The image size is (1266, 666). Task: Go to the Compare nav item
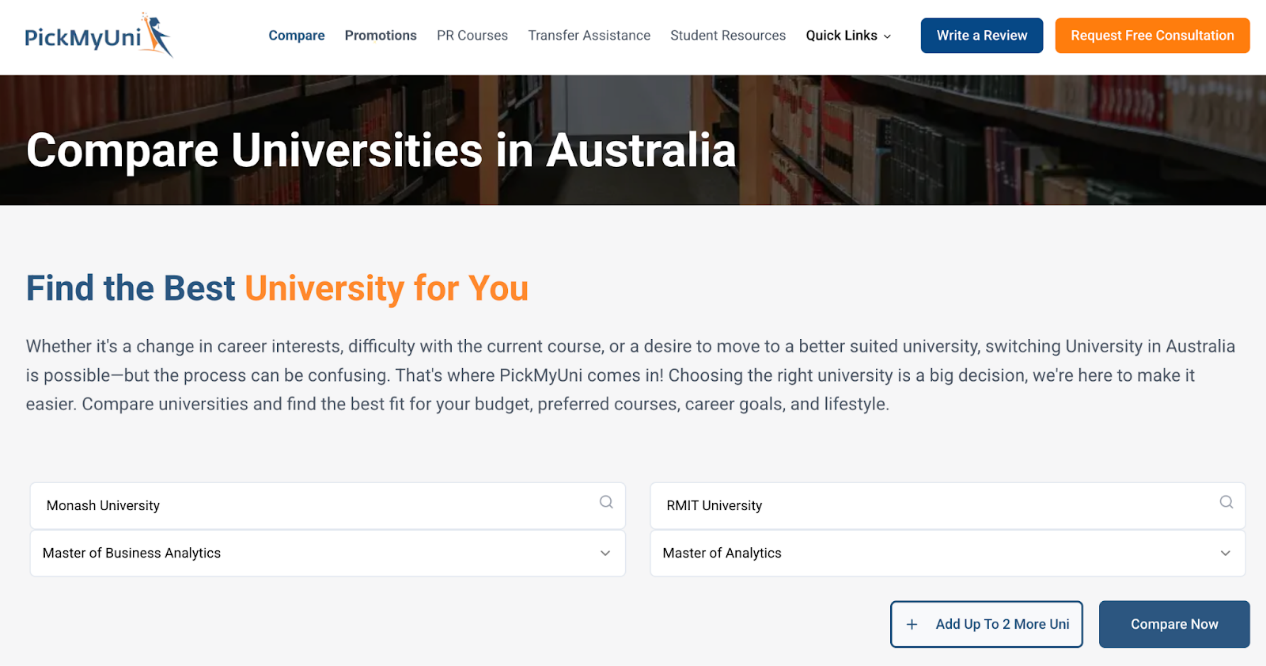click(x=296, y=36)
